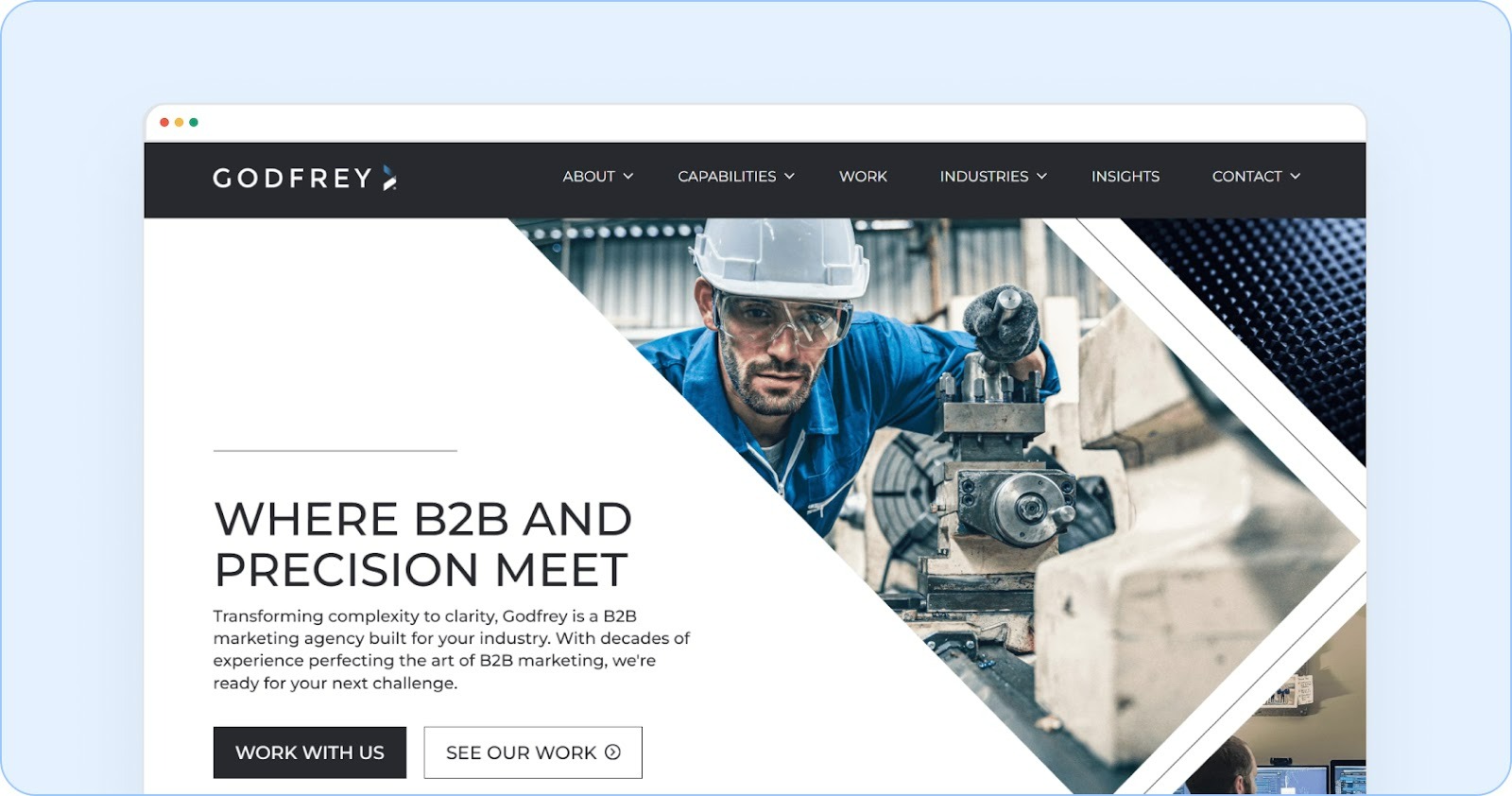Click the Work With Us button

click(x=310, y=753)
